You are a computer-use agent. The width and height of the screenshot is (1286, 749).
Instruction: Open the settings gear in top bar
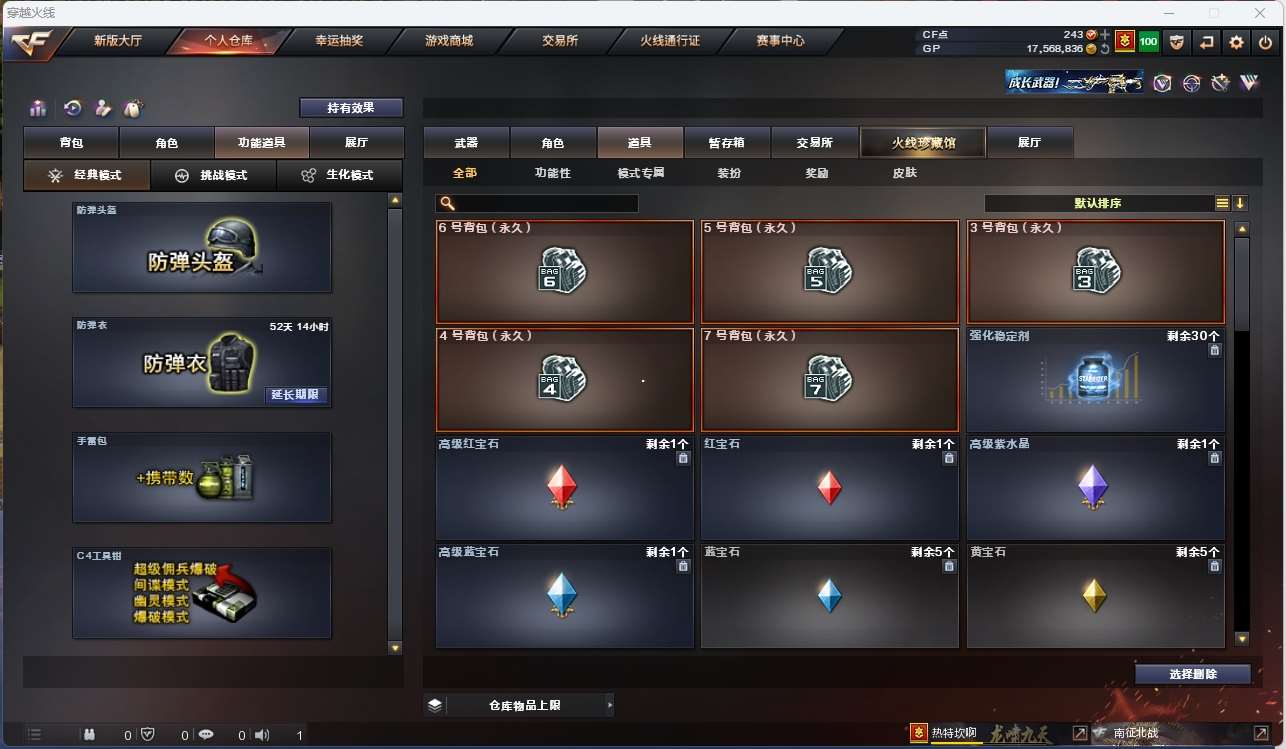(x=1236, y=42)
